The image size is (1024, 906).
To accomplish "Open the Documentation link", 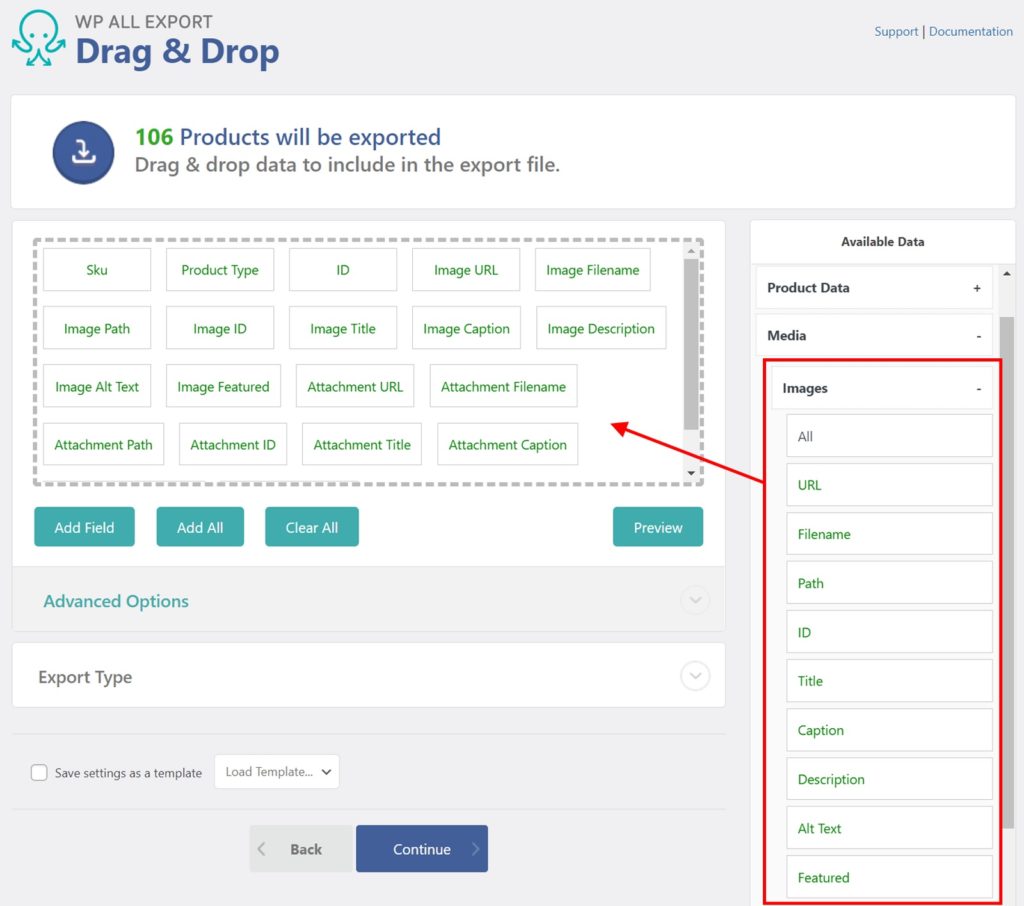I will 970,31.
